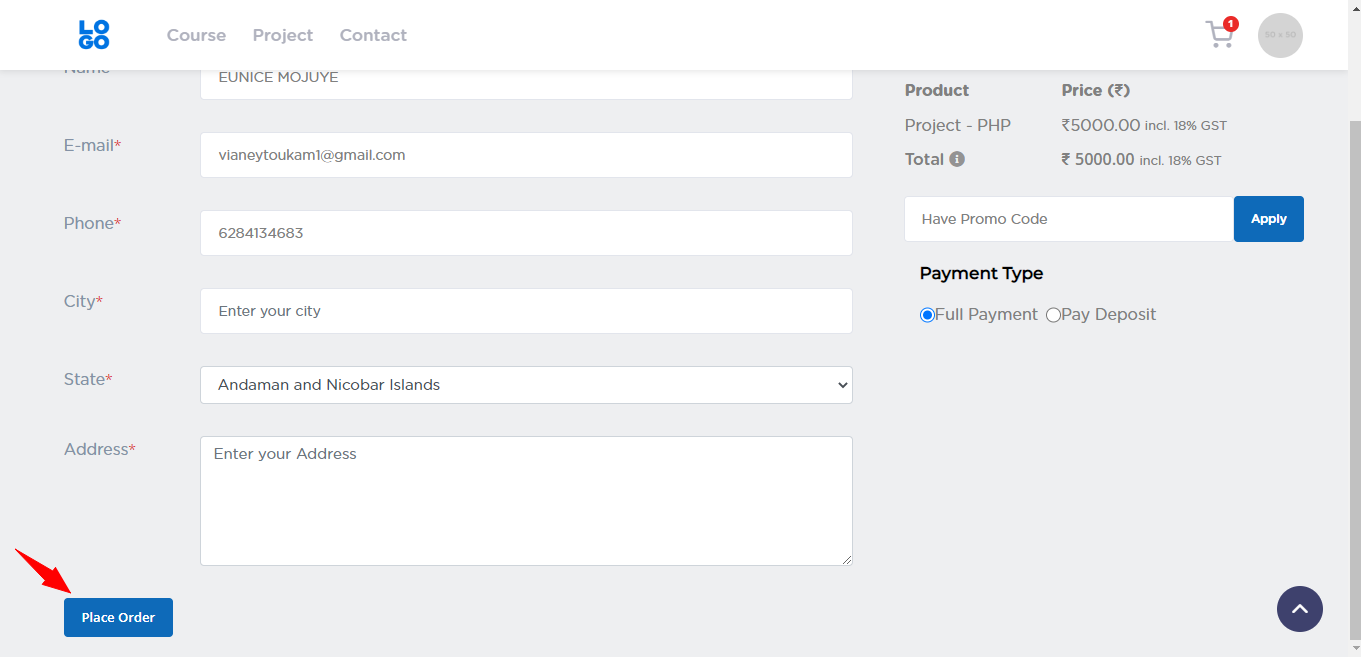Click the City input field
The image size is (1361, 657).
[526, 311]
